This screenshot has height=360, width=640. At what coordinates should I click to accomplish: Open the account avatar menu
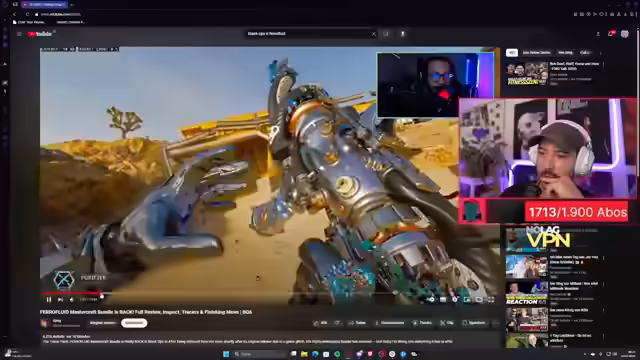(624, 34)
